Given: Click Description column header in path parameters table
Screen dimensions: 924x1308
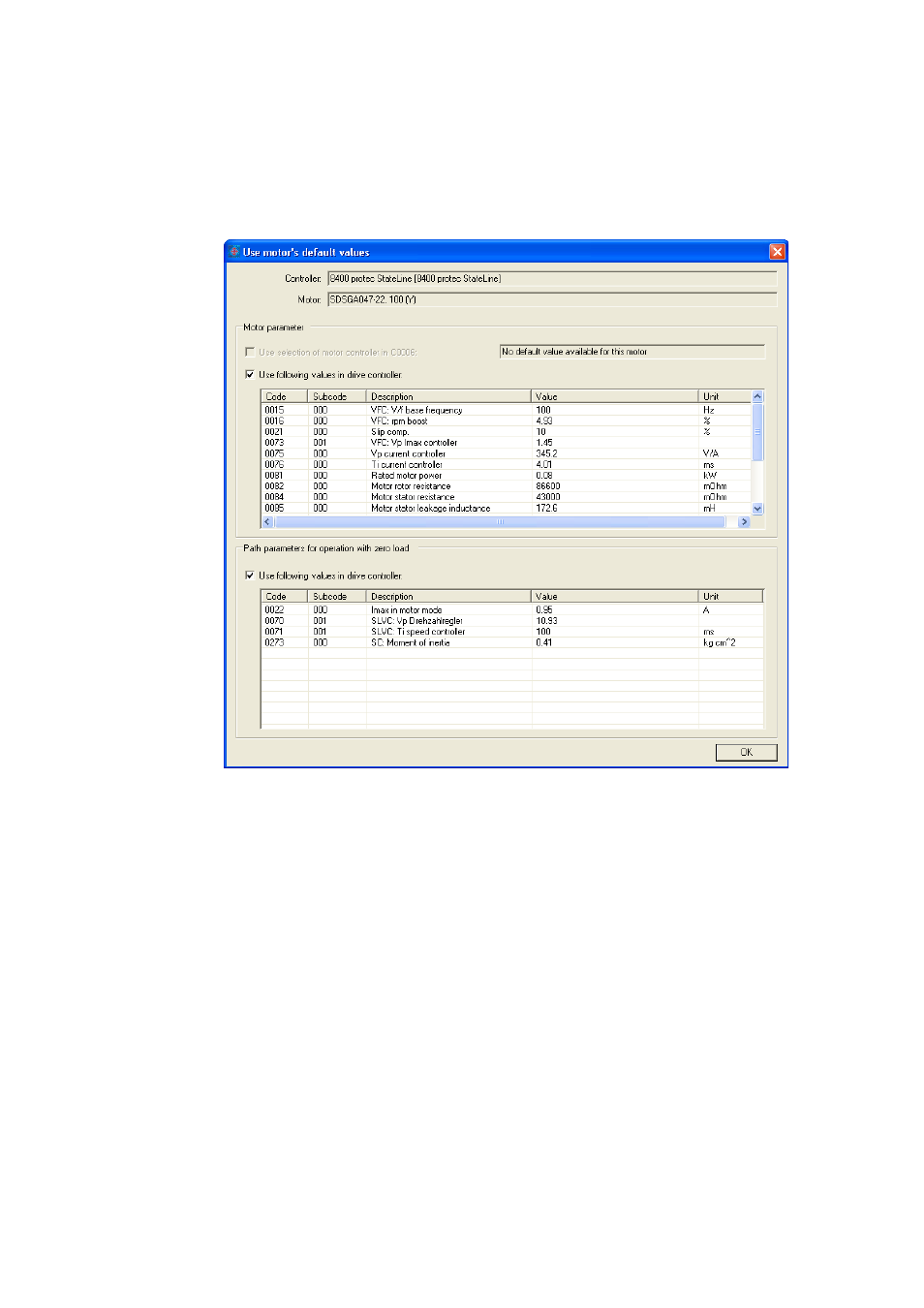Looking at the screenshot, I should click(448, 597).
